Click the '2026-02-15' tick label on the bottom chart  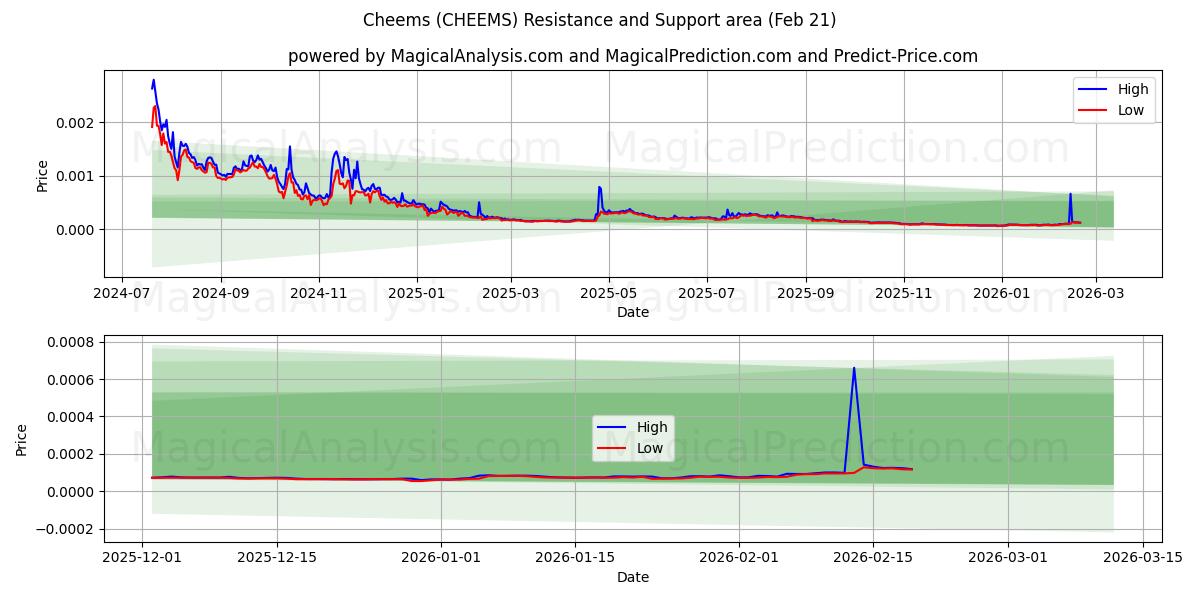[873, 559]
